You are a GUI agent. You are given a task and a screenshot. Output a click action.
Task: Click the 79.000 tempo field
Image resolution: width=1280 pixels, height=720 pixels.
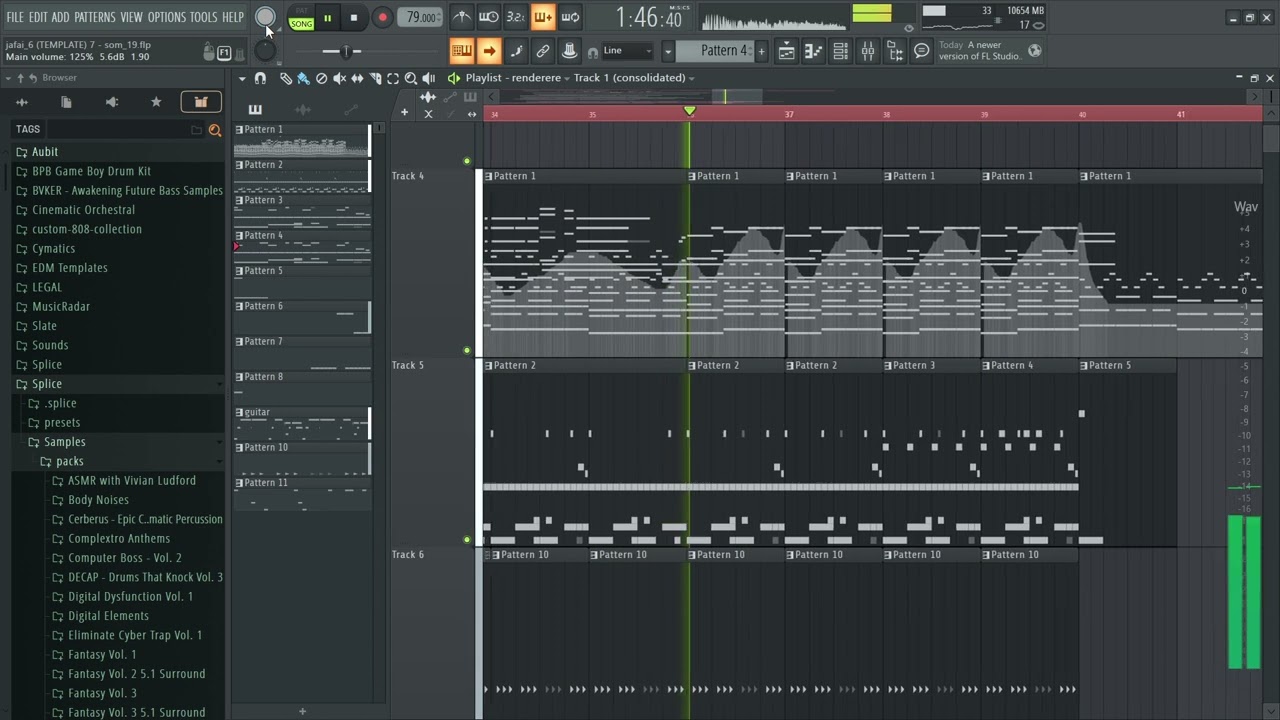[421, 17]
